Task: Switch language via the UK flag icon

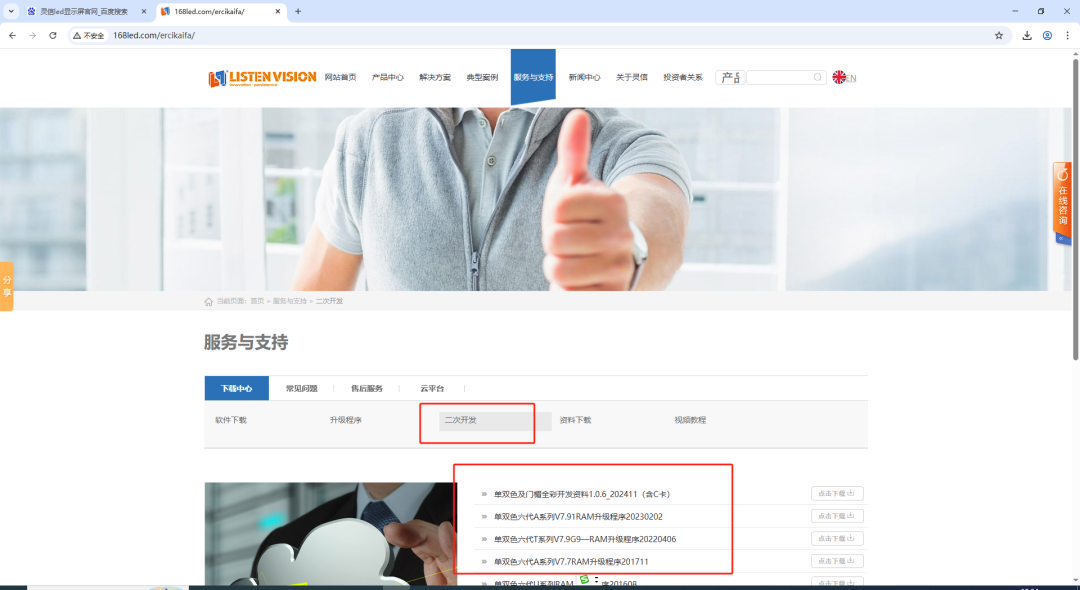Action: pyautogui.click(x=839, y=77)
